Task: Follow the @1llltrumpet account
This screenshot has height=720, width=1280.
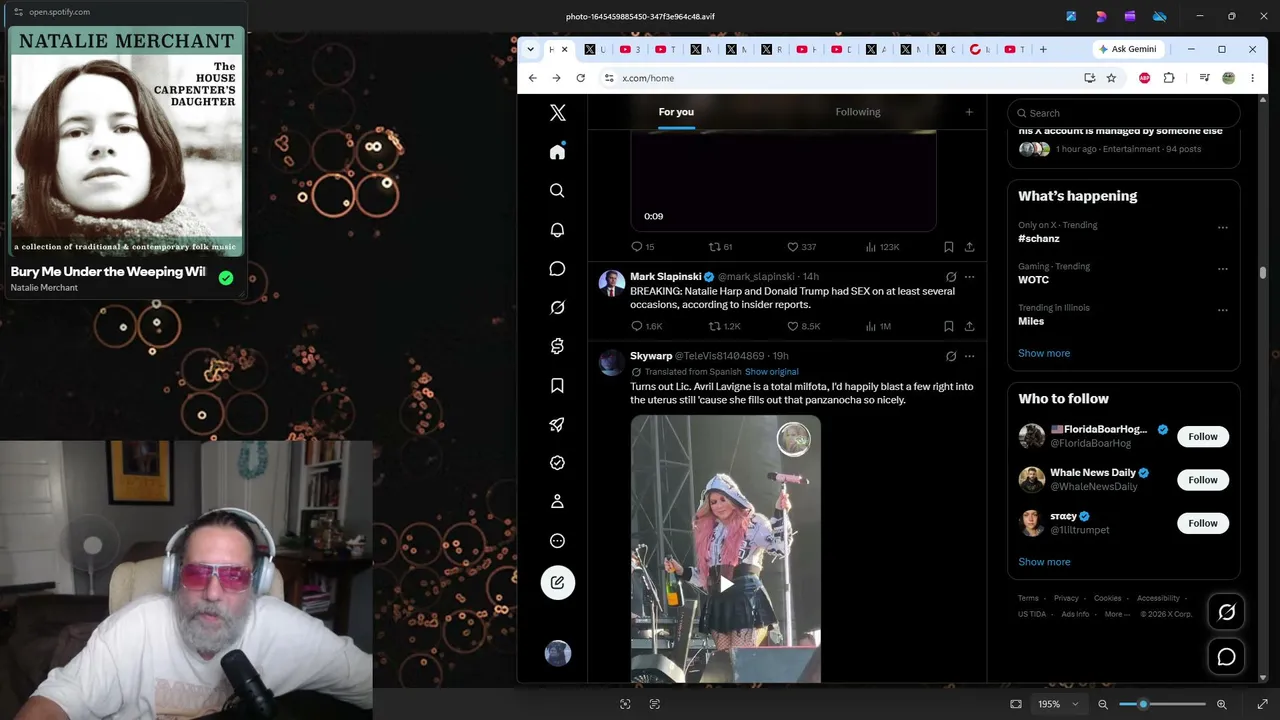Action: click(x=1203, y=523)
